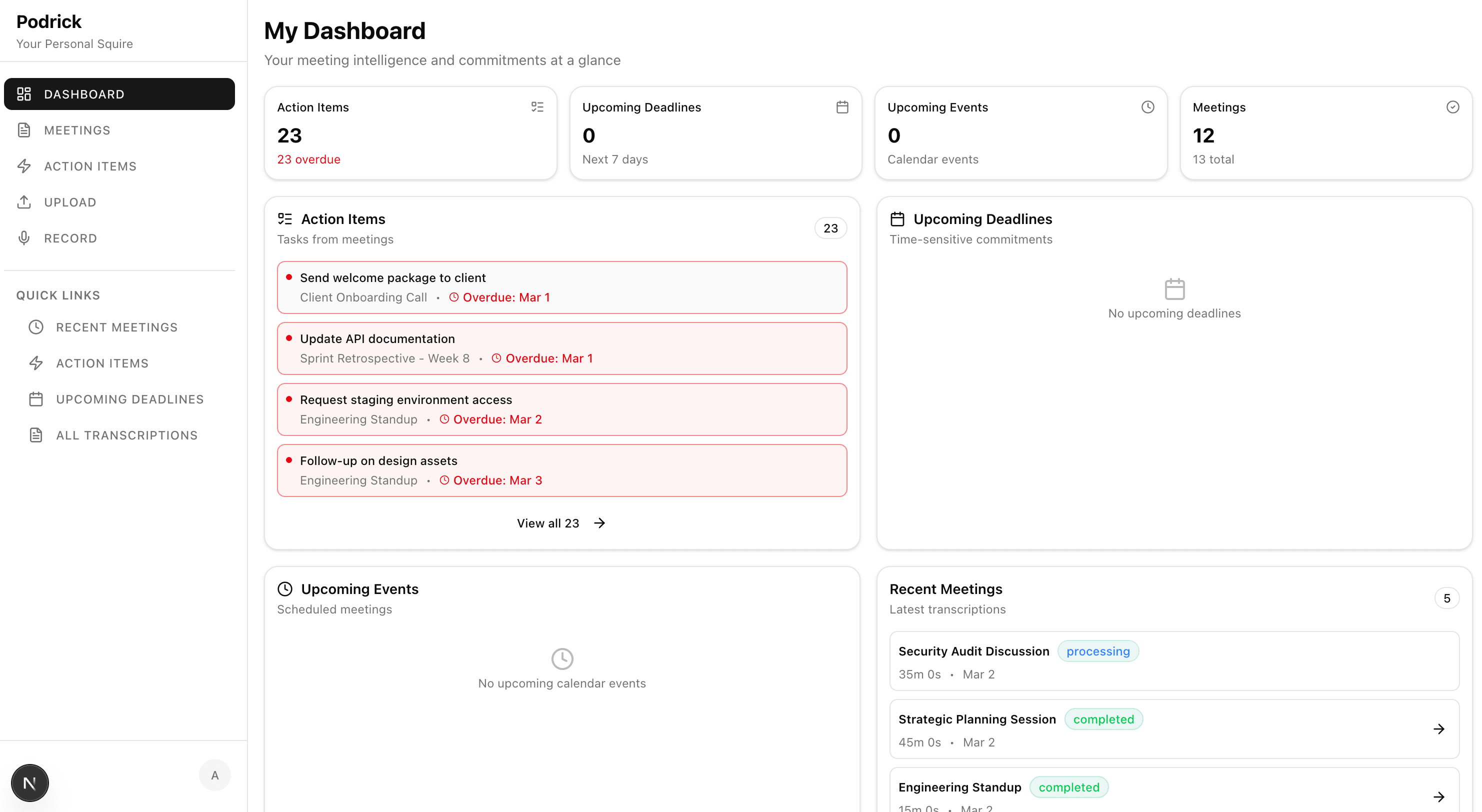This screenshot has height=812, width=1482.
Task: Click the checkmark icon on the Meetings card
Action: click(x=1452, y=107)
